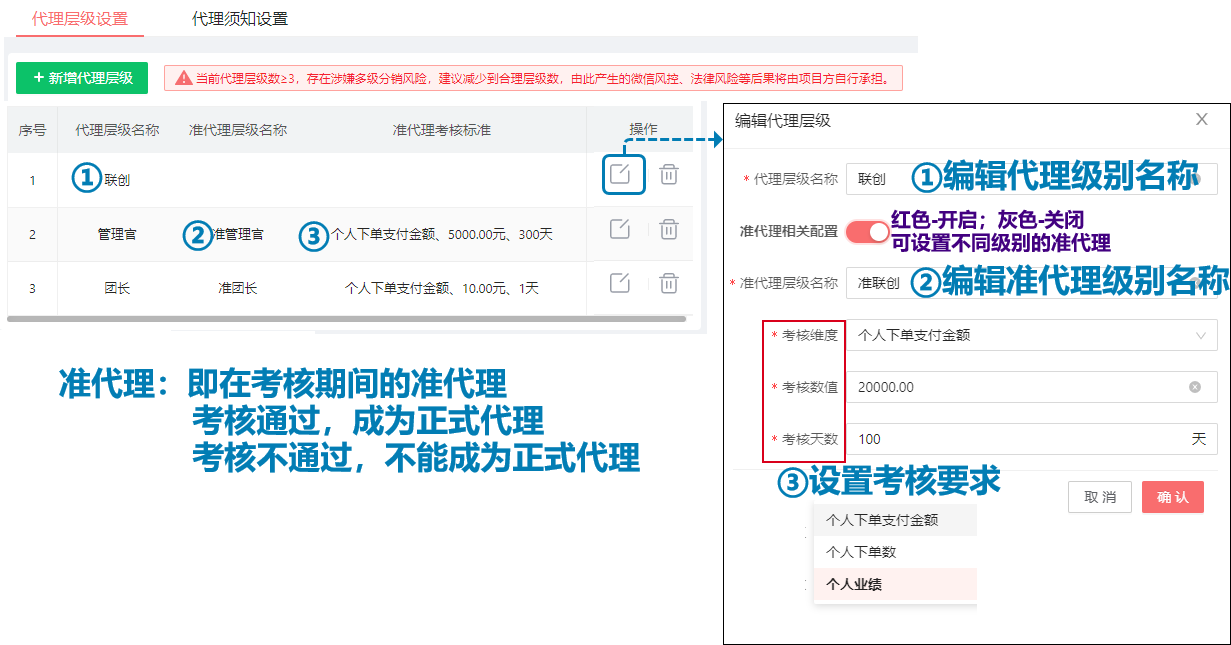Close the 编辑代理层级 dialog
This screenshot has height=645, width=1231.
tap(1201, 119)
